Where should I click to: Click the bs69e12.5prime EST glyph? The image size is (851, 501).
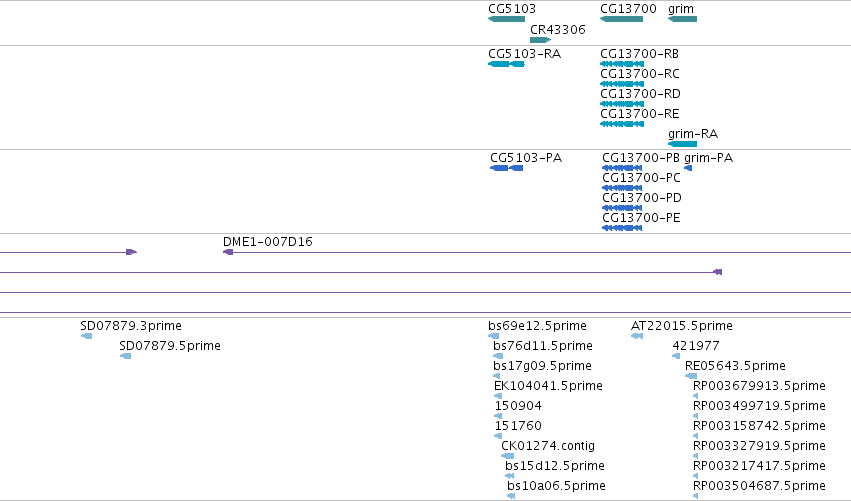tap(493, 336)
